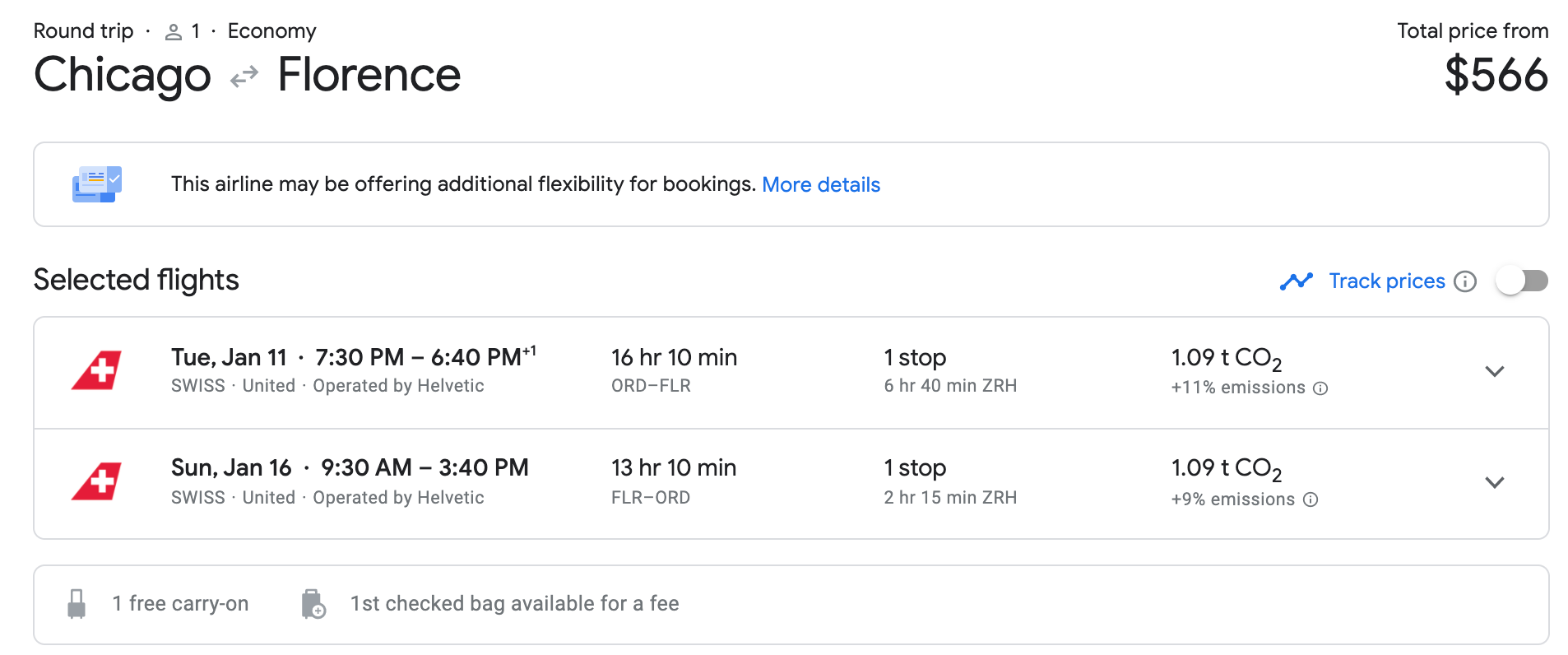Enable the Track prices toggle
Viewport: 1568px width, 655px height.
tap(1522, 281)
